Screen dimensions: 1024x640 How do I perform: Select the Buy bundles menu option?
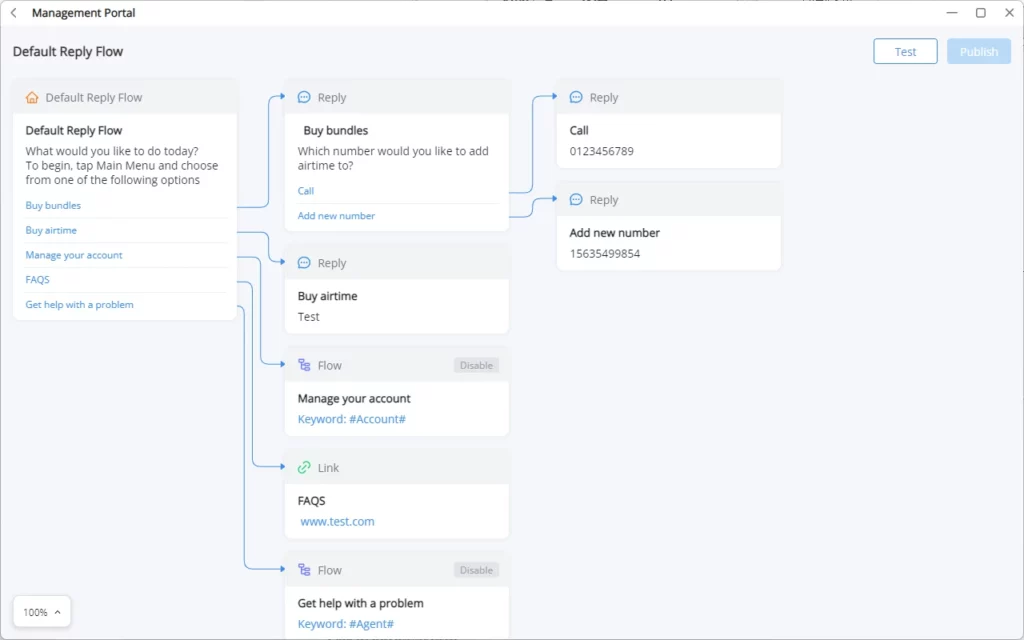(53, 205)
